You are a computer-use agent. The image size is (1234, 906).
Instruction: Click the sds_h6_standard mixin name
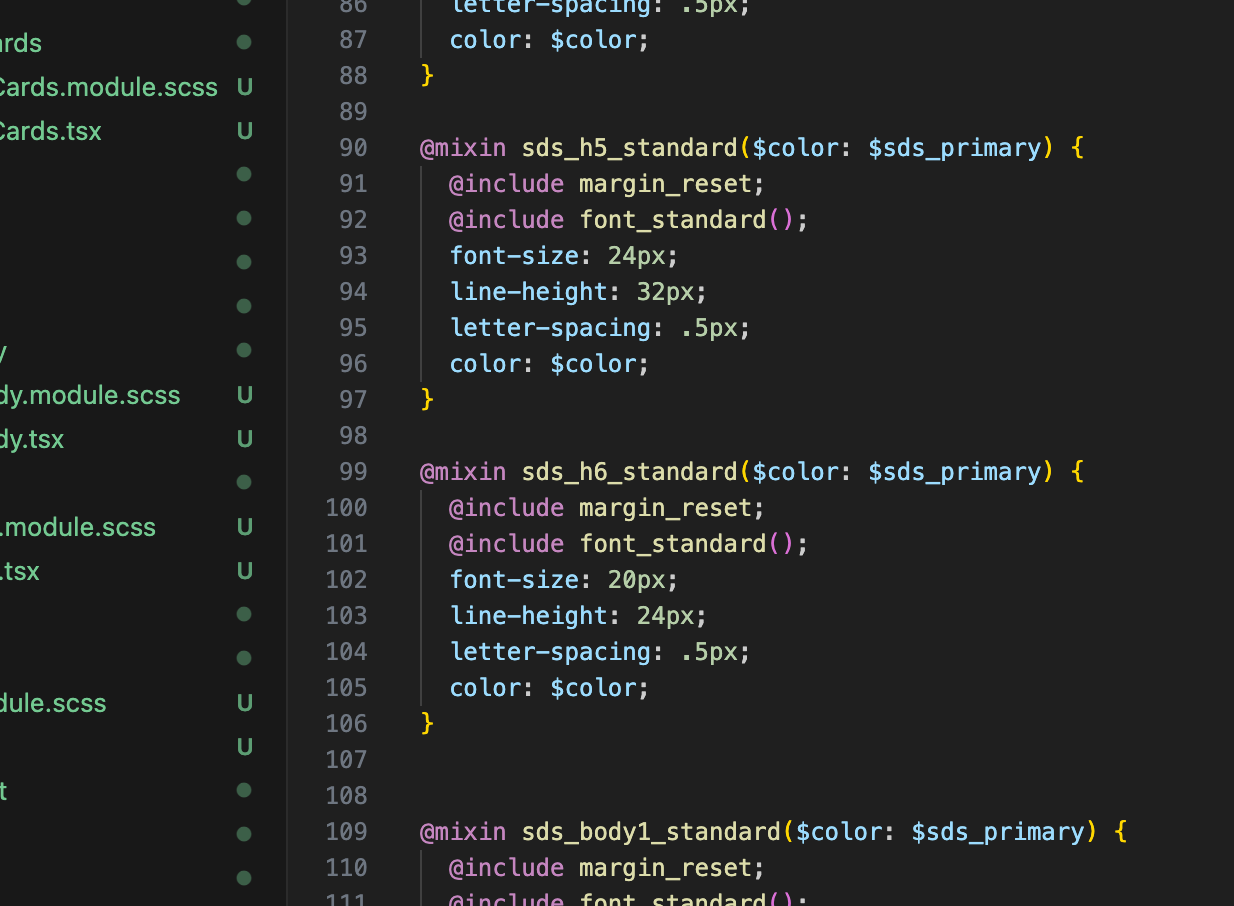pyautogui.click(x=629, y=472)
